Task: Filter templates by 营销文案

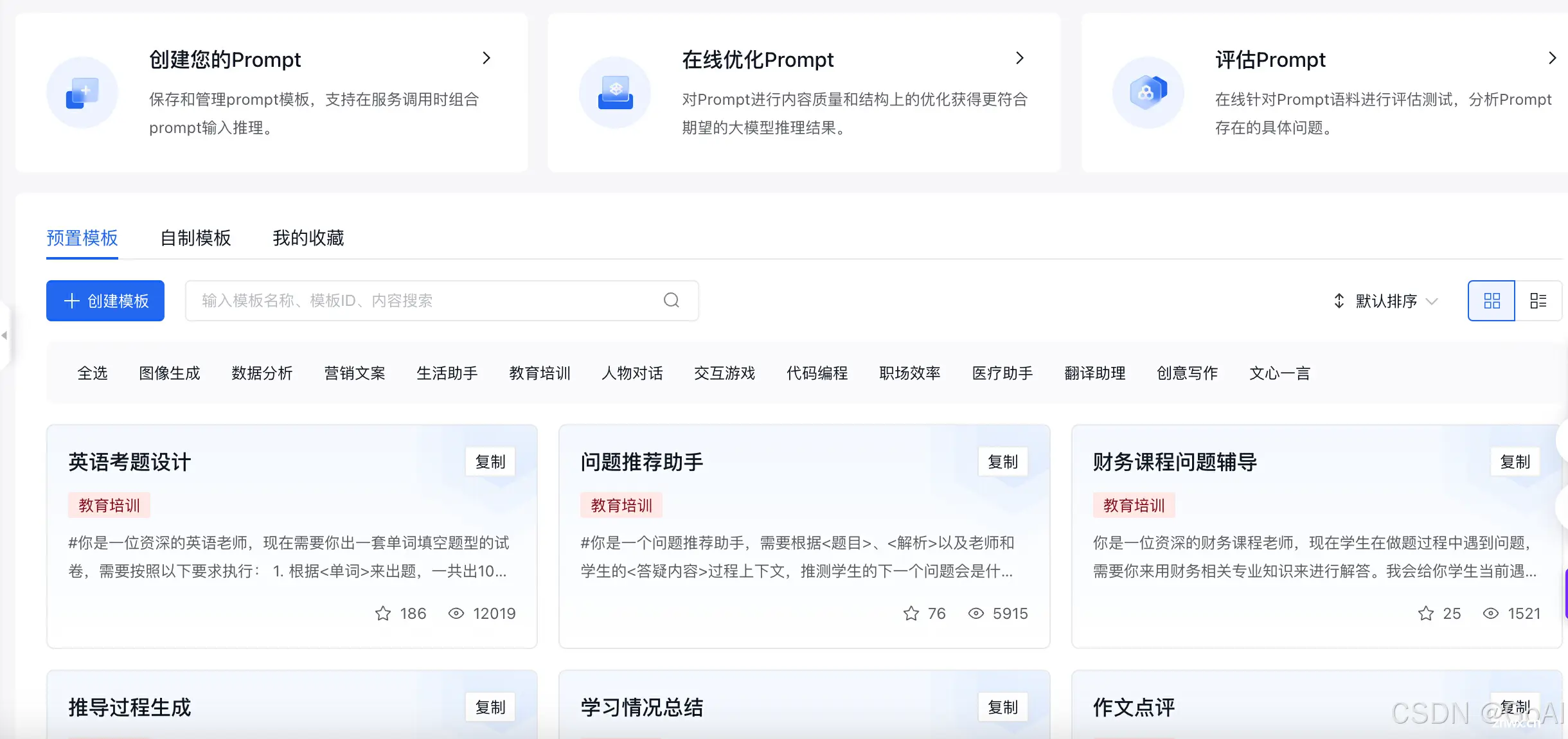Action: pos(355,373)
